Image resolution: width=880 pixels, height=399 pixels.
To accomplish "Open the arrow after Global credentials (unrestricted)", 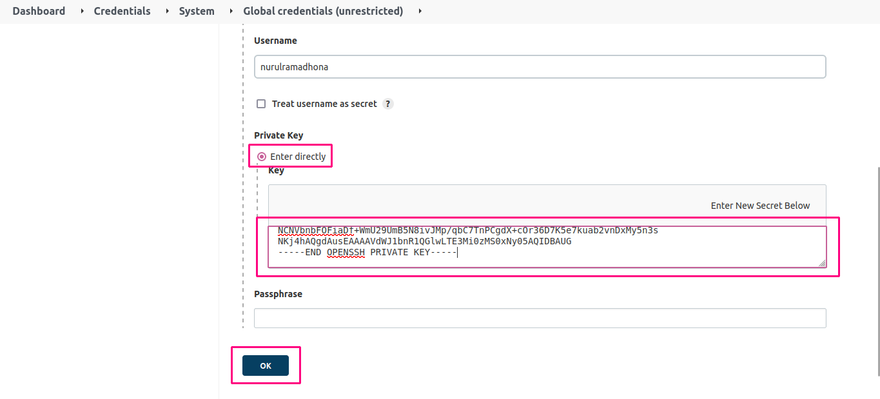I will point(420,11).
